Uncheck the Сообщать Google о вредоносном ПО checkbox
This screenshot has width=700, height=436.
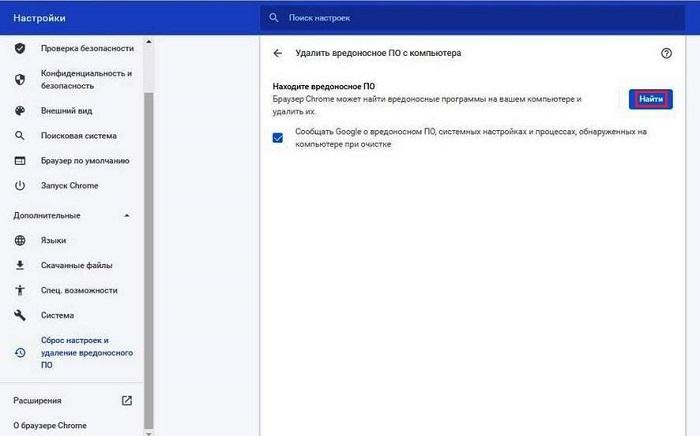click(x=278, y=137)
